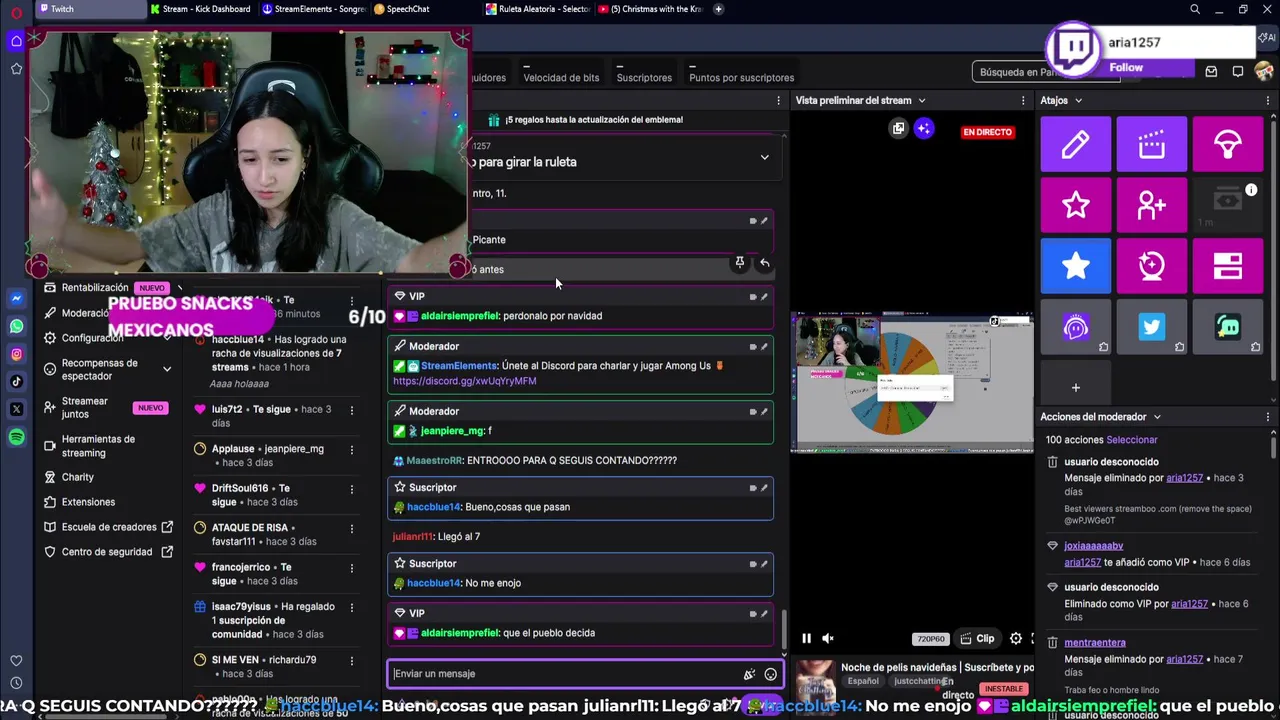The height and width of the screenshot is (720, 1280).
Task: Switch to Stream - Kick Dashboard tab
Action: [201, 9]
